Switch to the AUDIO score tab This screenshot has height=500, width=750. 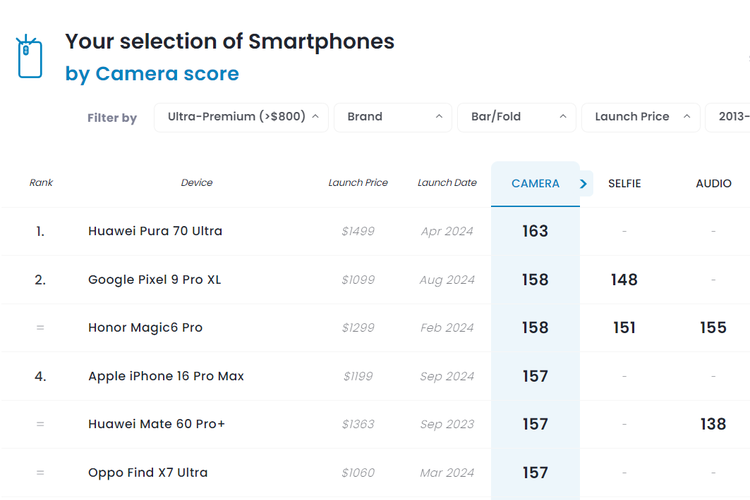click(x=713, y=184)
